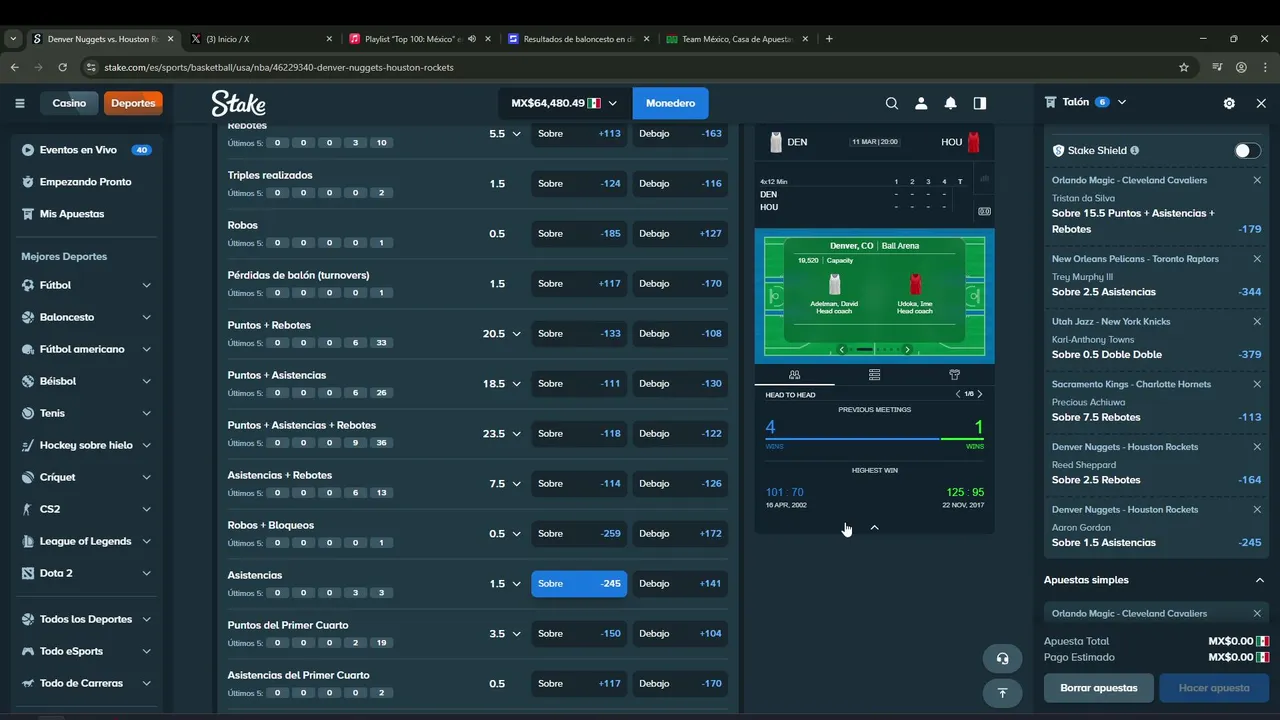Screen dimensions: 1280x720
Task: Open Empezando Pronto section
Action: (x=86, y=182)
